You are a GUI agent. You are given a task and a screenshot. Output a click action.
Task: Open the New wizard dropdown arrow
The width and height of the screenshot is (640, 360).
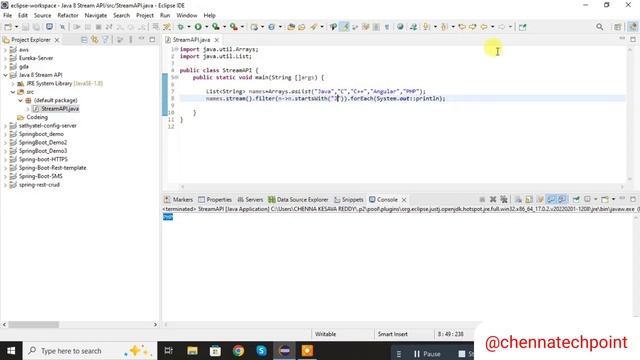point(16,27)
